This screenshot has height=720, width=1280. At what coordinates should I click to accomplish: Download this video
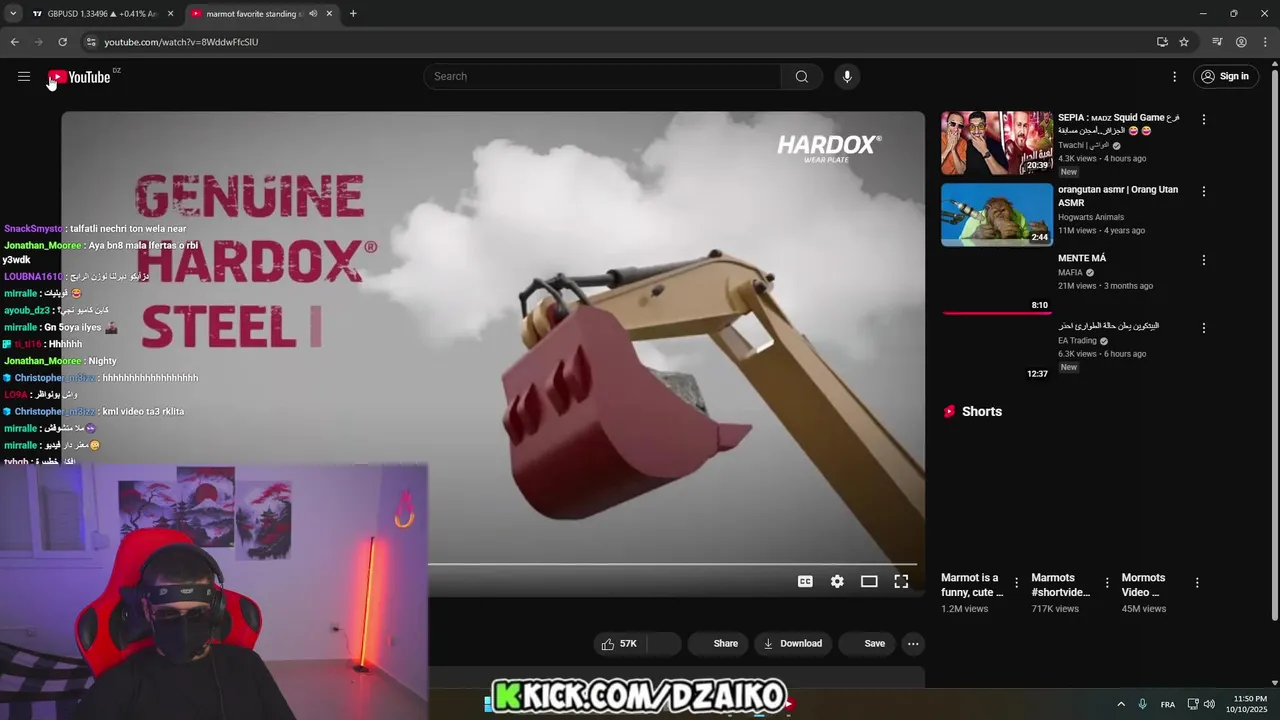(x=792, y=644)
